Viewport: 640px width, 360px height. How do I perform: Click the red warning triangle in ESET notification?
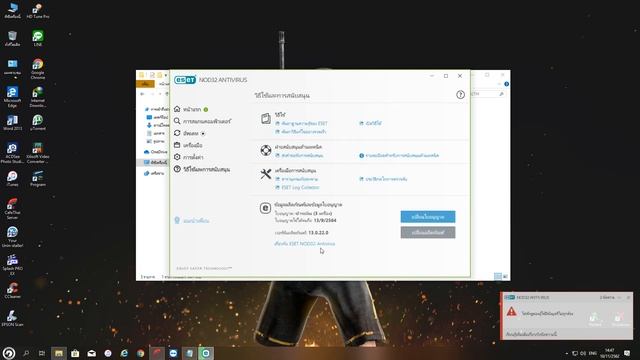coord(511,312)
